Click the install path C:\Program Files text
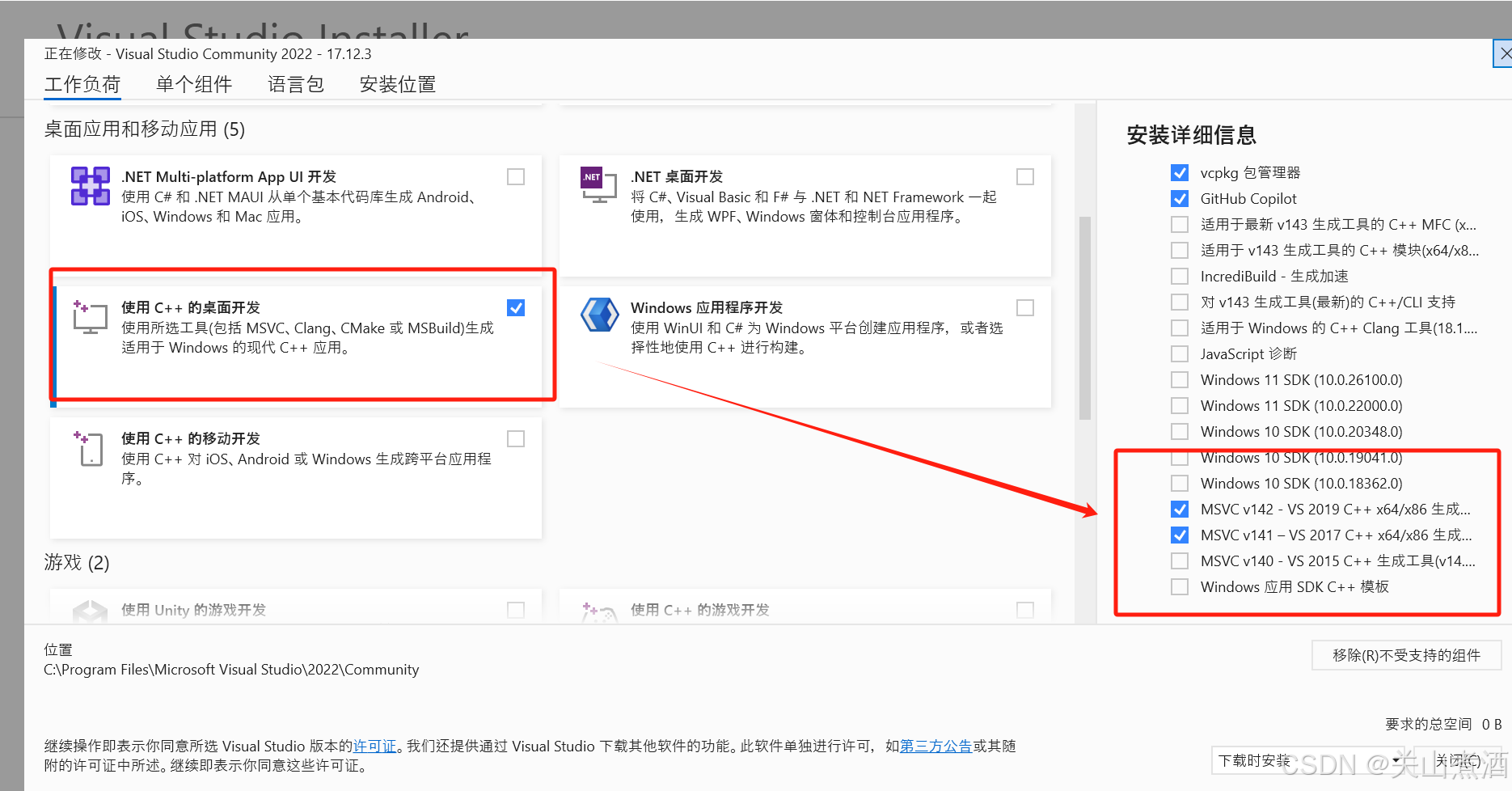The height and width of the screenshot is (791, 1512). [231, 670]
